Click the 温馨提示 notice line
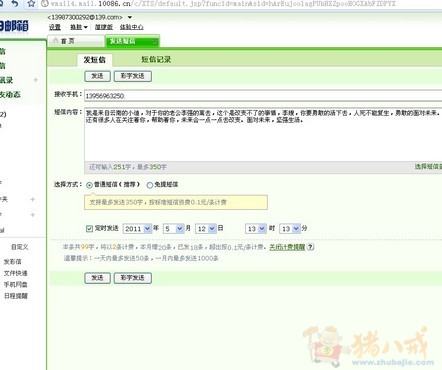Image resolution: width=442 pixels, height=370 pixels. (141, 258)
